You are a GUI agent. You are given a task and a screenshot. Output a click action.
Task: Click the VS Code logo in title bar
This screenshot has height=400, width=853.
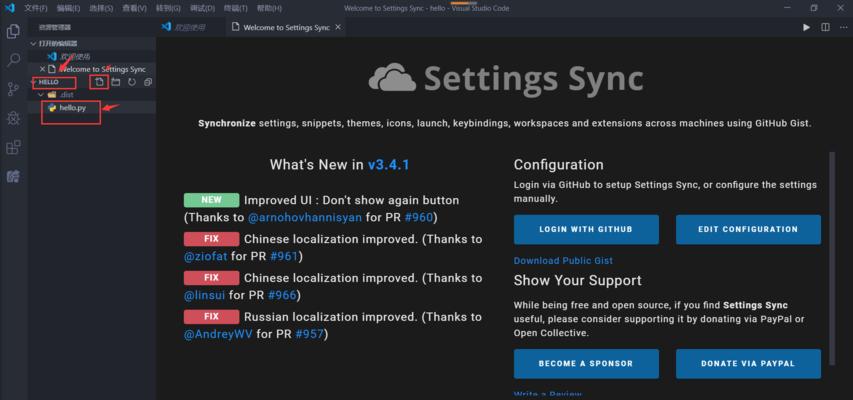9,8
